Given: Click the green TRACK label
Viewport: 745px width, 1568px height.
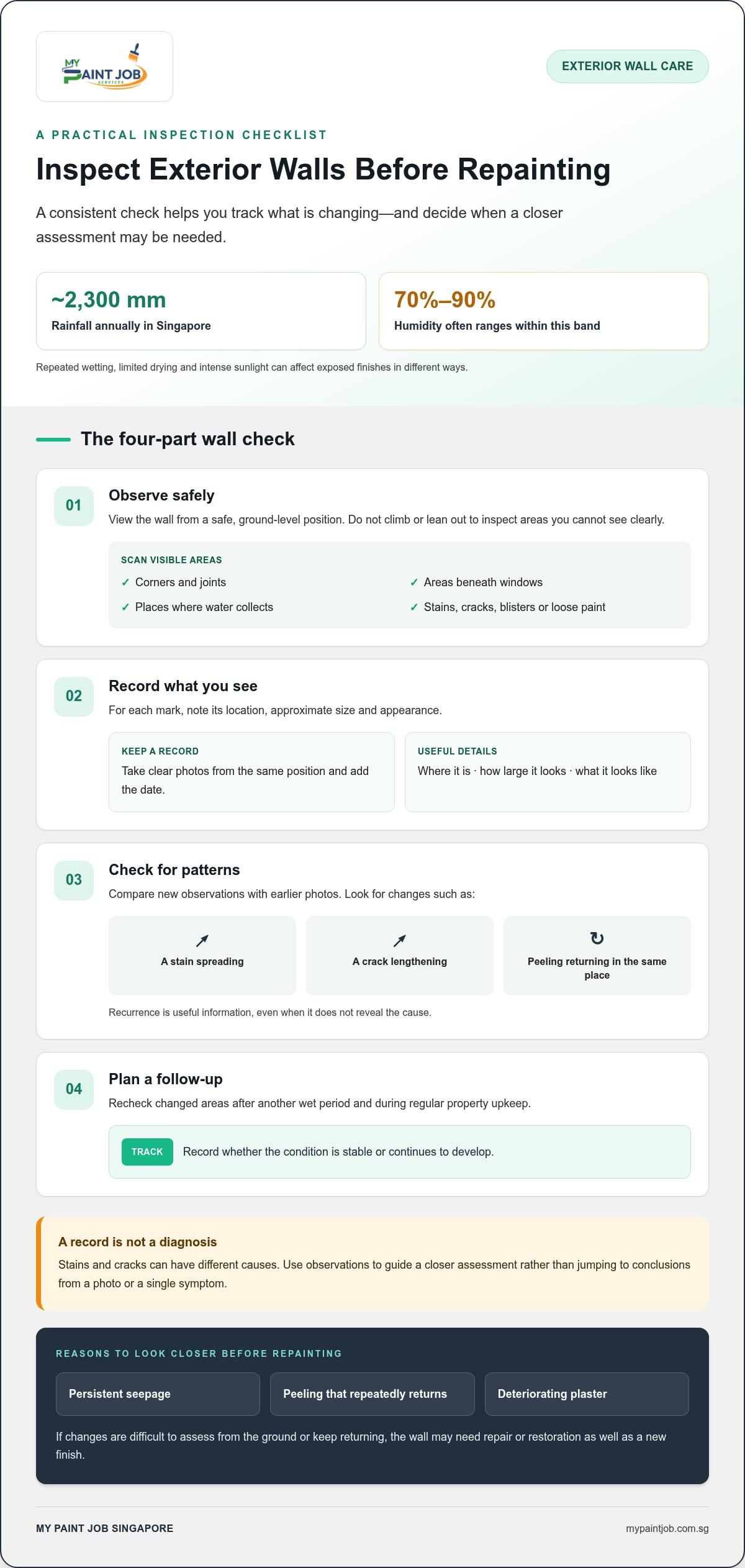Looking at the screenshot, I should (x=147, y=1152).
